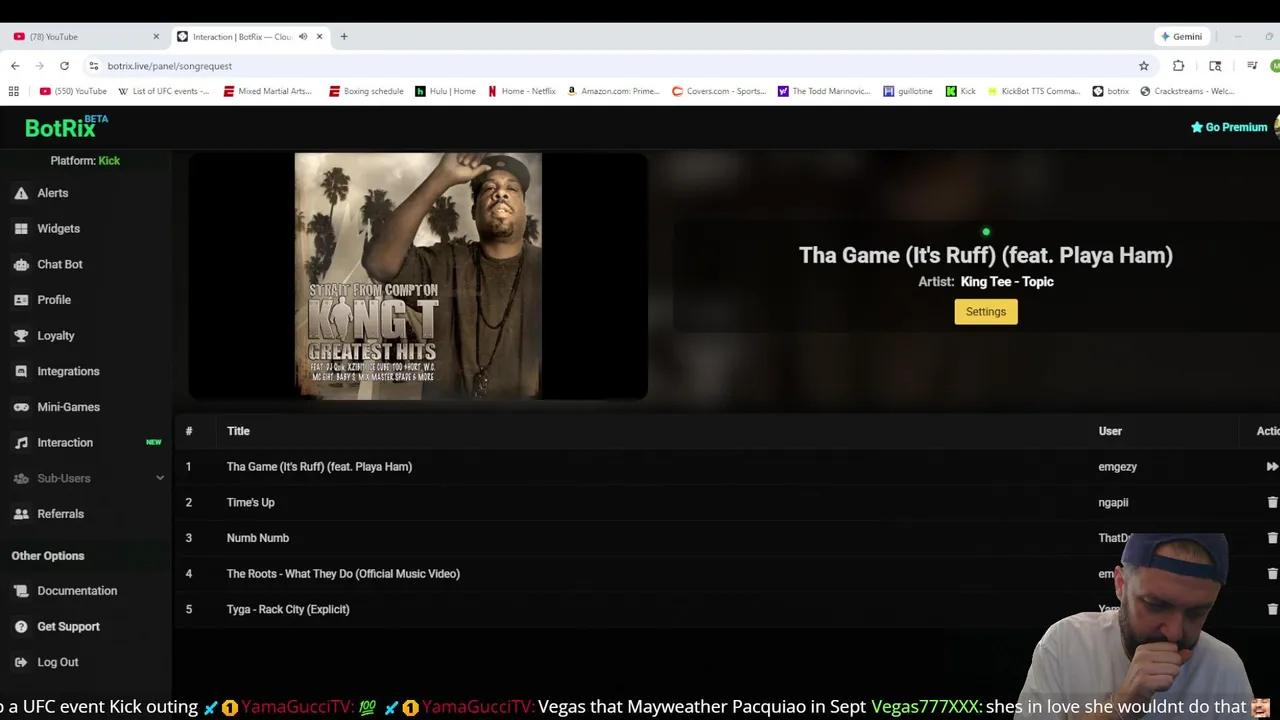Image resolution: width=1280 pixels, height=720 pixels.
Task: Open Kick bookmark
Action: (x=961, y=91)
